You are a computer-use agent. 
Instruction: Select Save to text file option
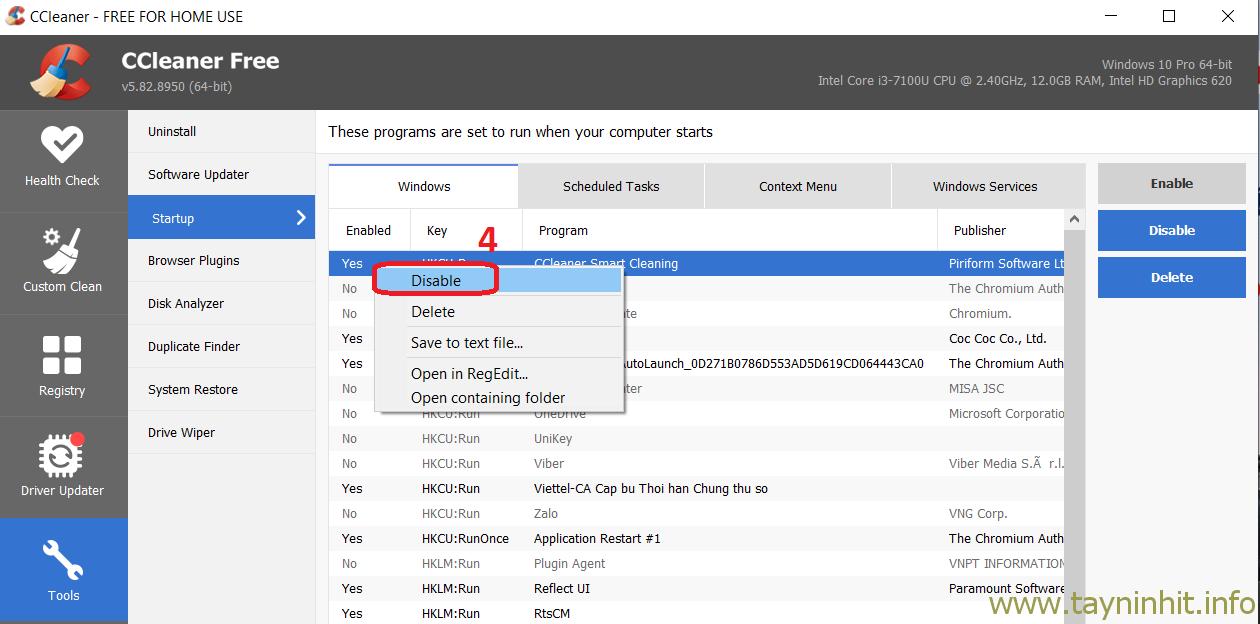coord(467,343)
